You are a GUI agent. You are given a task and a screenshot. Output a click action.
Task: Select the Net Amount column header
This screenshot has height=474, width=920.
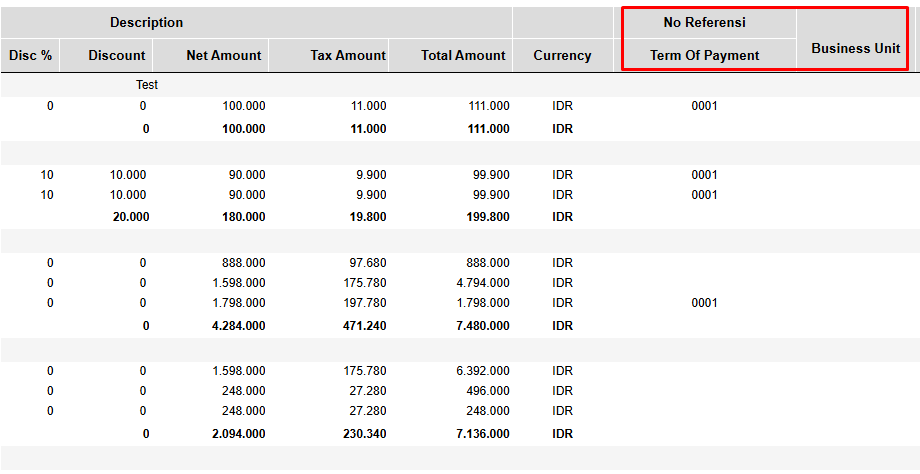(224, 55)
